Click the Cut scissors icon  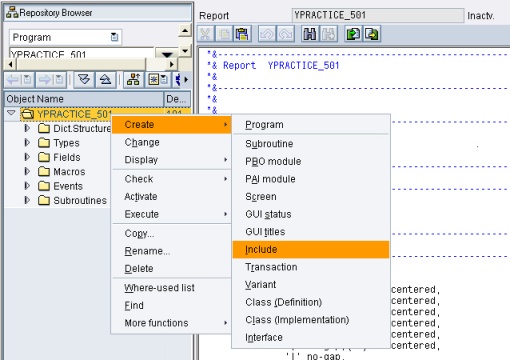pyautogui.click(x=206, y=34)
